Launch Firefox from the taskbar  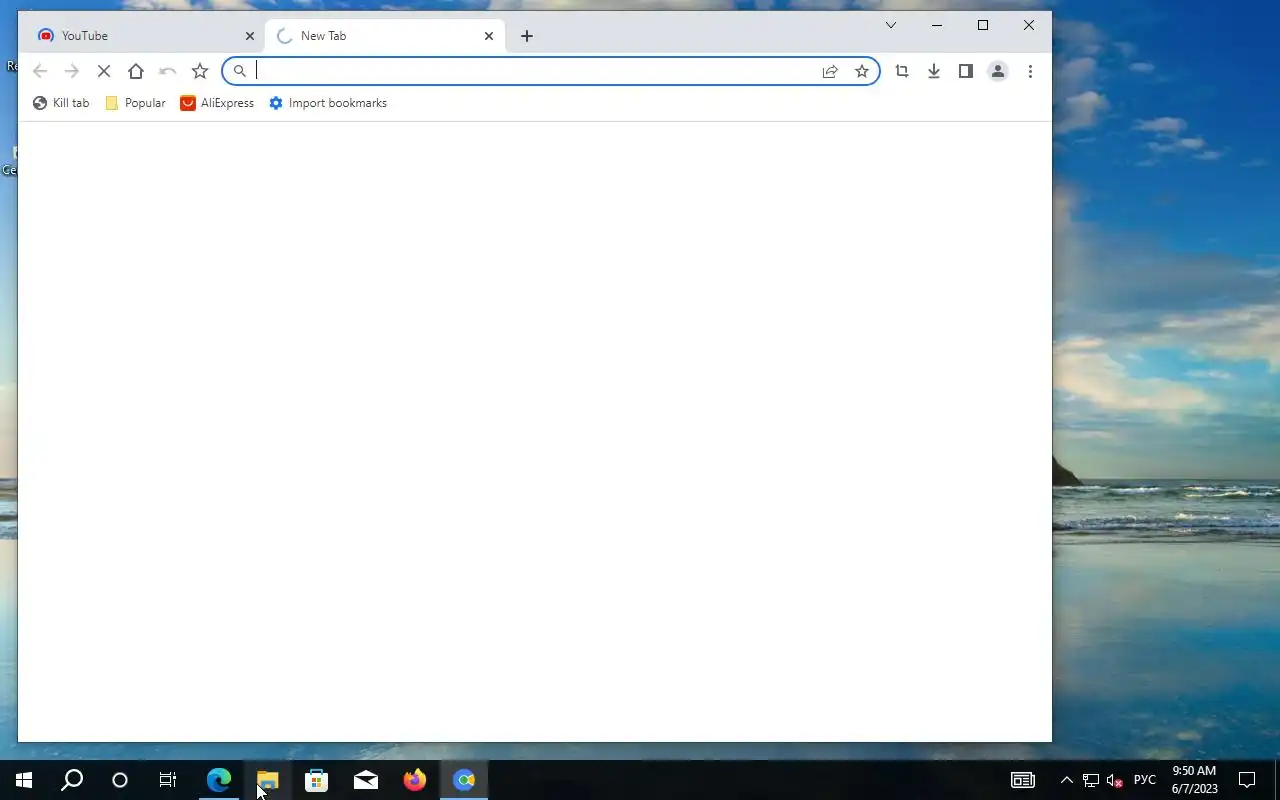pyautogui.click(x=414, y=780)
